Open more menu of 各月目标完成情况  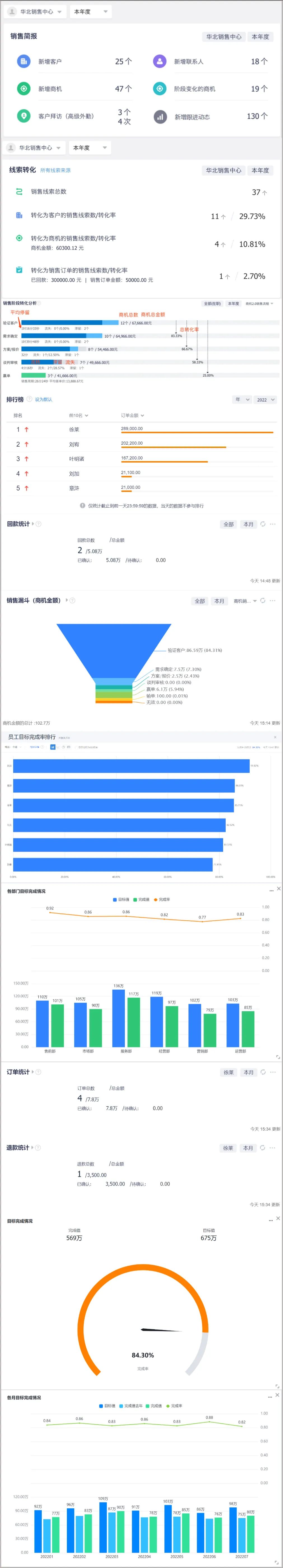pyautogui.click(x=270, y=1397)
